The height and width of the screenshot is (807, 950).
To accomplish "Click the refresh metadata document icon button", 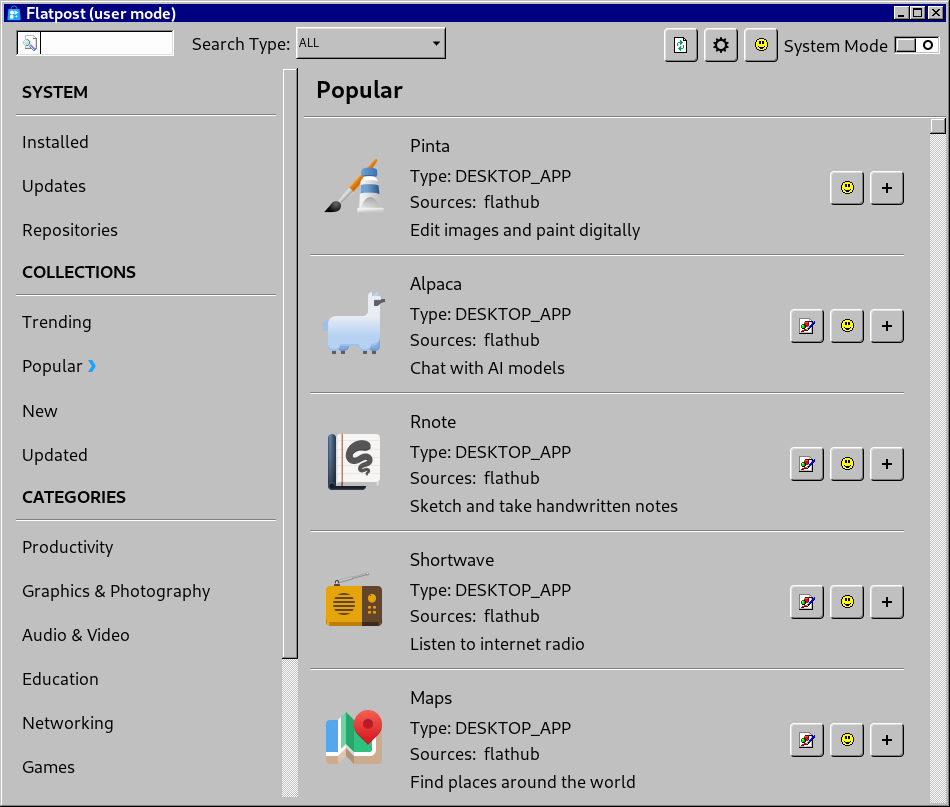I will [x=681, y=45].
